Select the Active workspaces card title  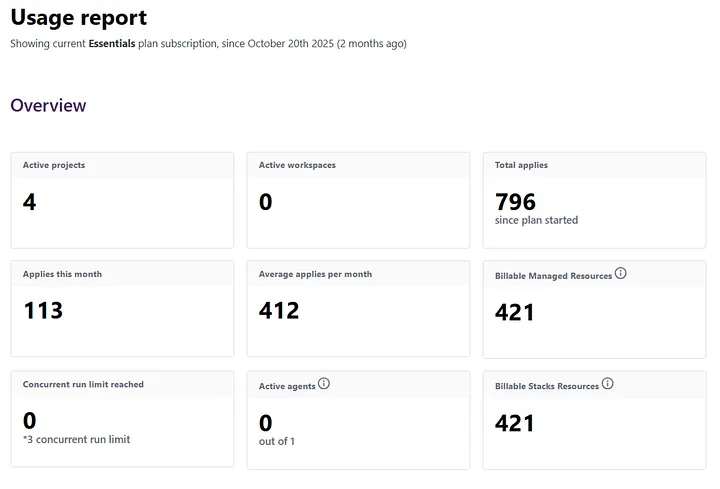click(297, 165)
